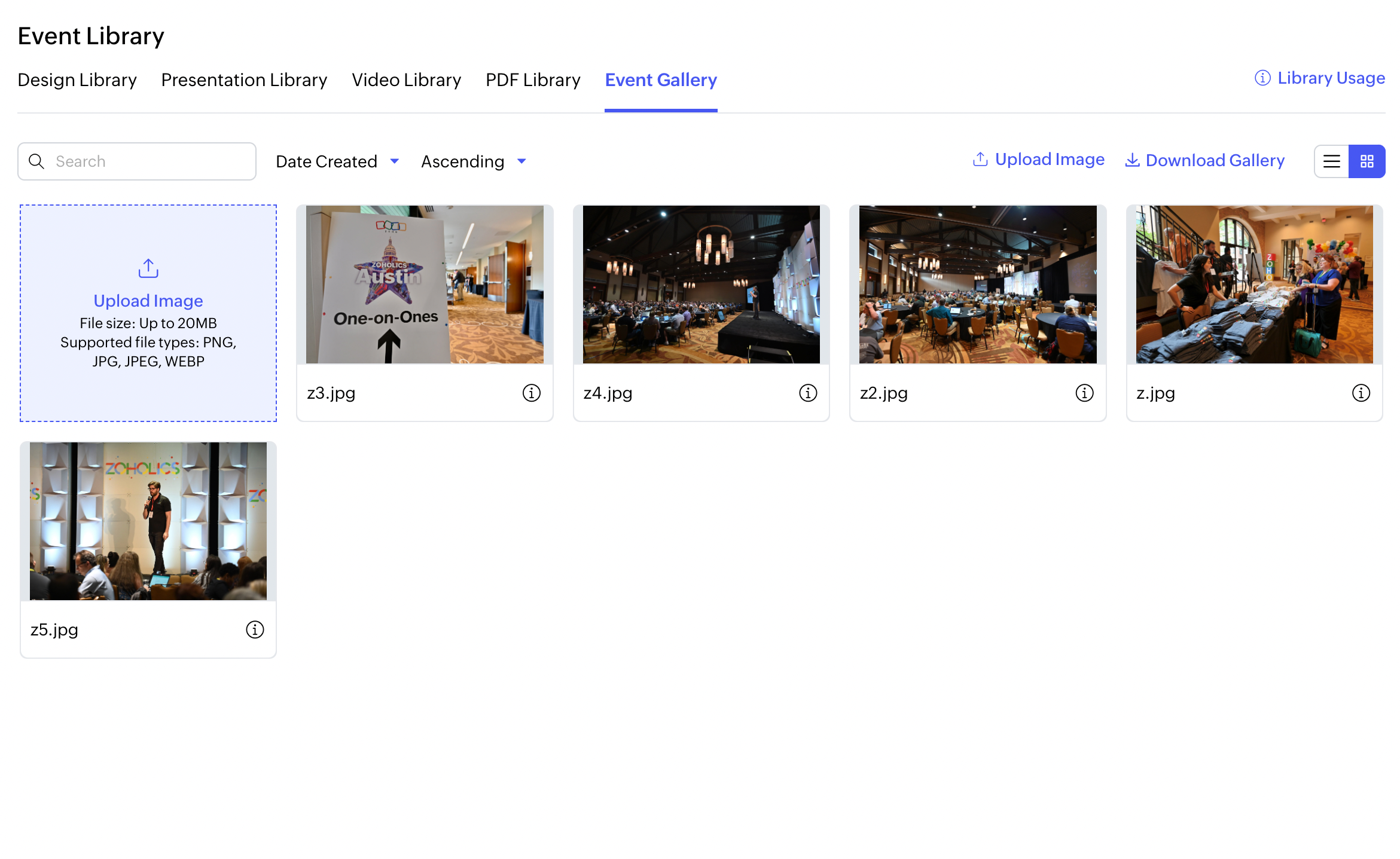Image resolution: width=1400 pixels, height=859 pixels.
Task: Open the Date Created sort dropdown
Action: (x=337, y=161)
